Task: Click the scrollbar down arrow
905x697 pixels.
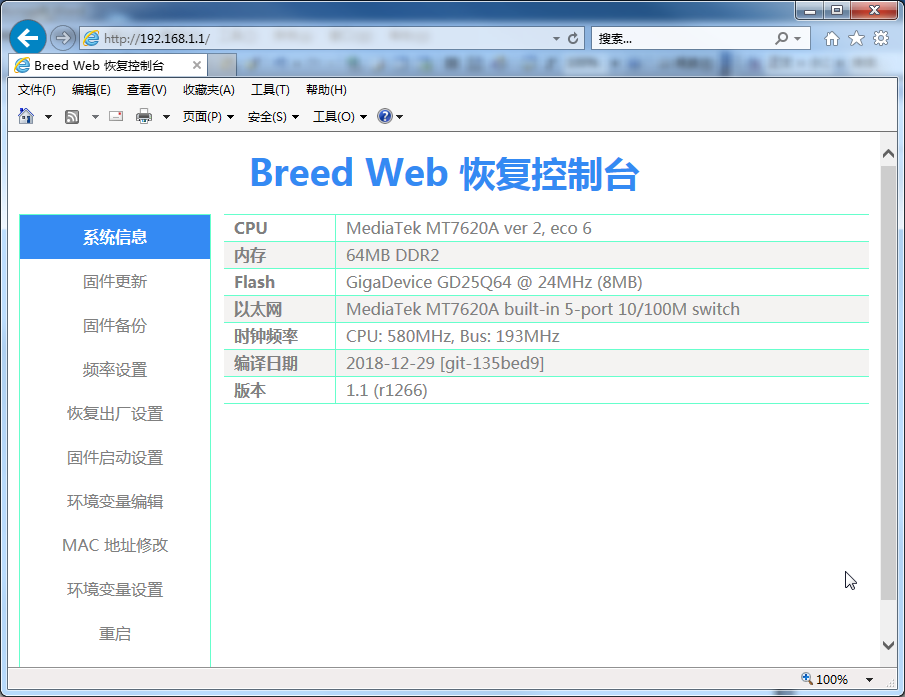Action: click(888, 645)
